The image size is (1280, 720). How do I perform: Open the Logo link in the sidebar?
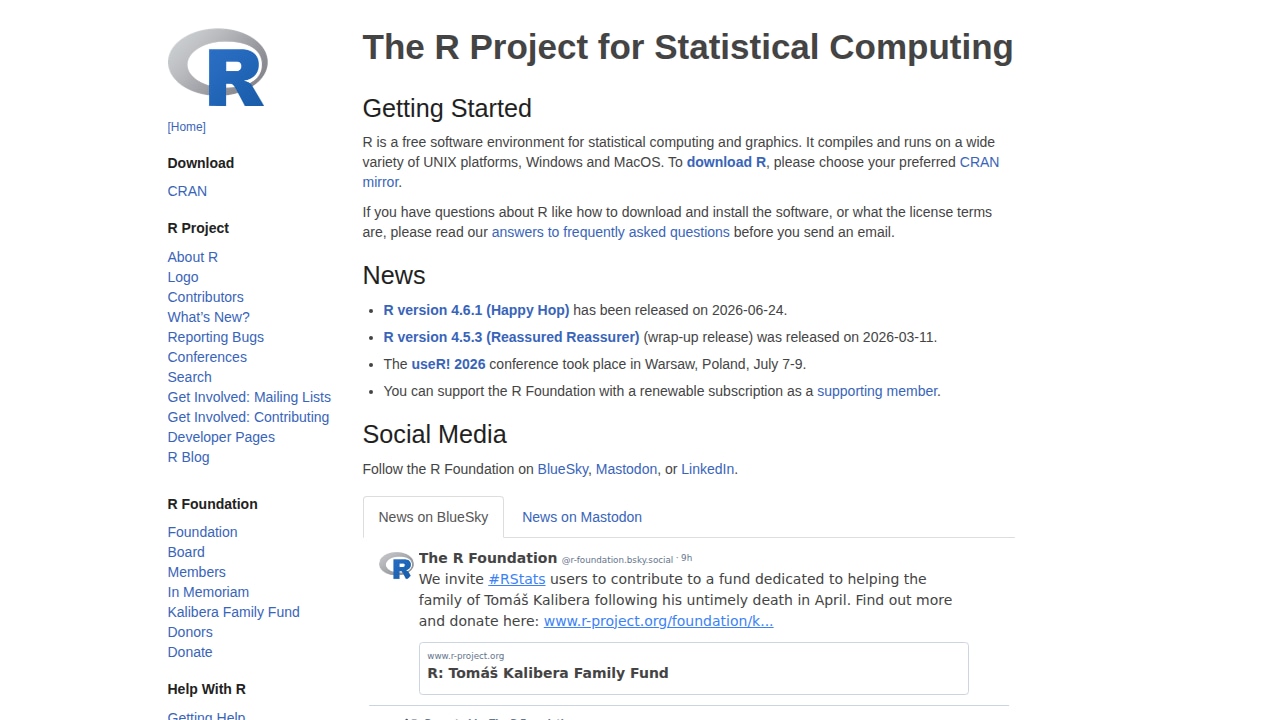(183, 277)
